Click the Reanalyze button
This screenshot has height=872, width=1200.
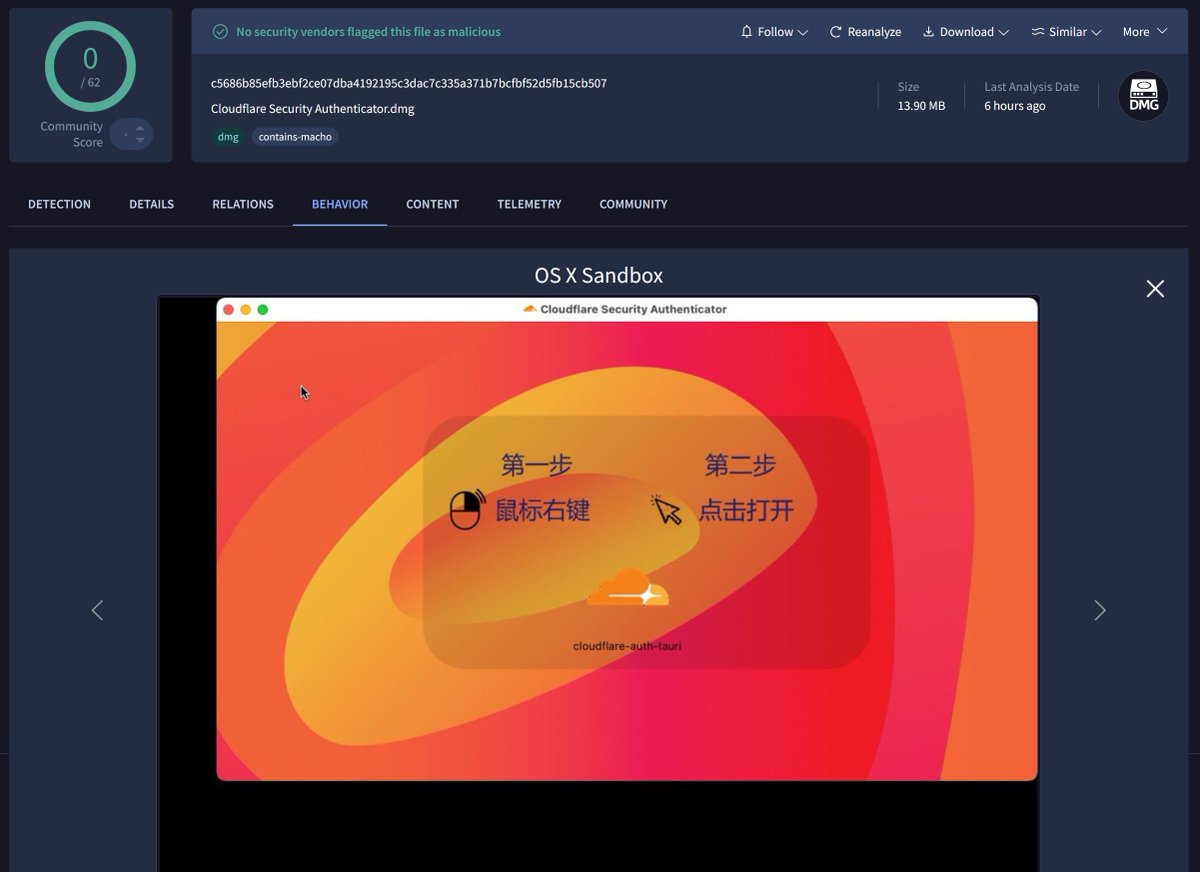865,32
